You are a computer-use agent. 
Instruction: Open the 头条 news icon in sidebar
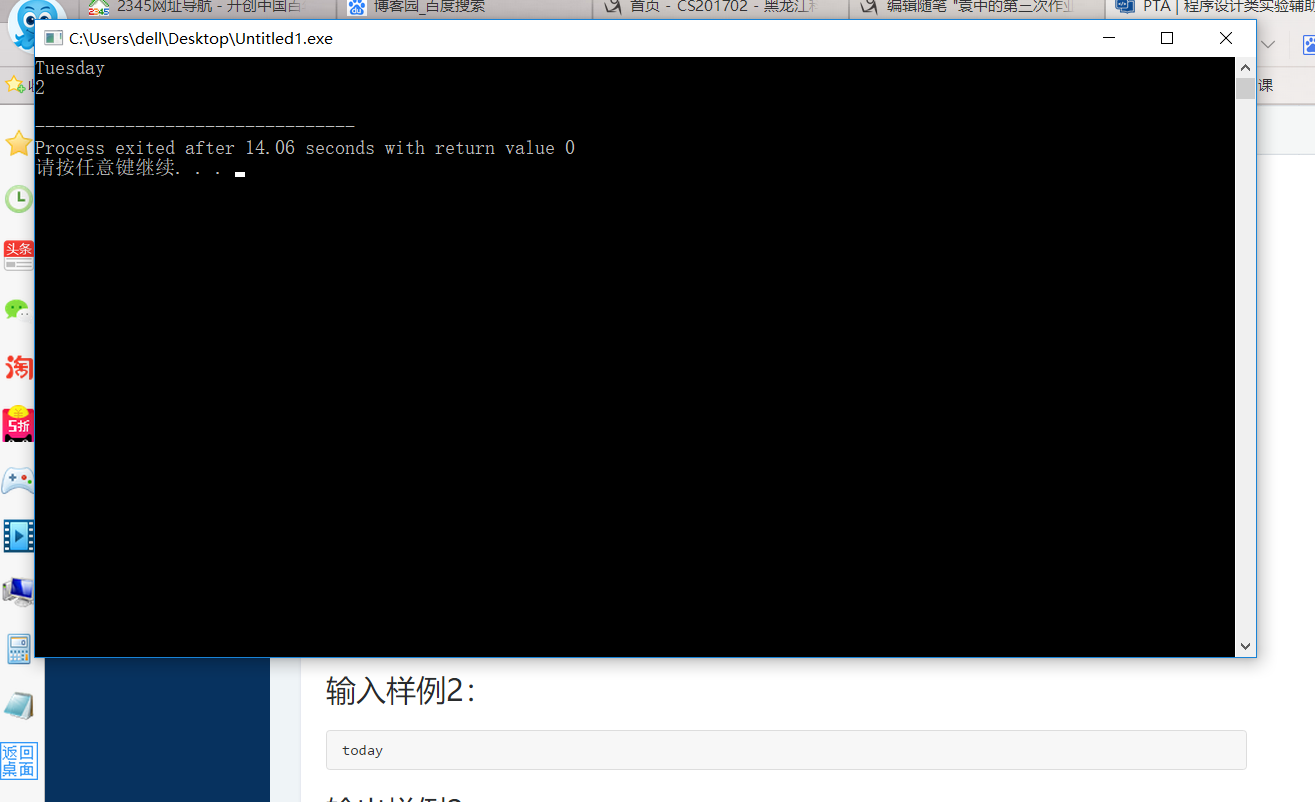[x=18, y=255]
